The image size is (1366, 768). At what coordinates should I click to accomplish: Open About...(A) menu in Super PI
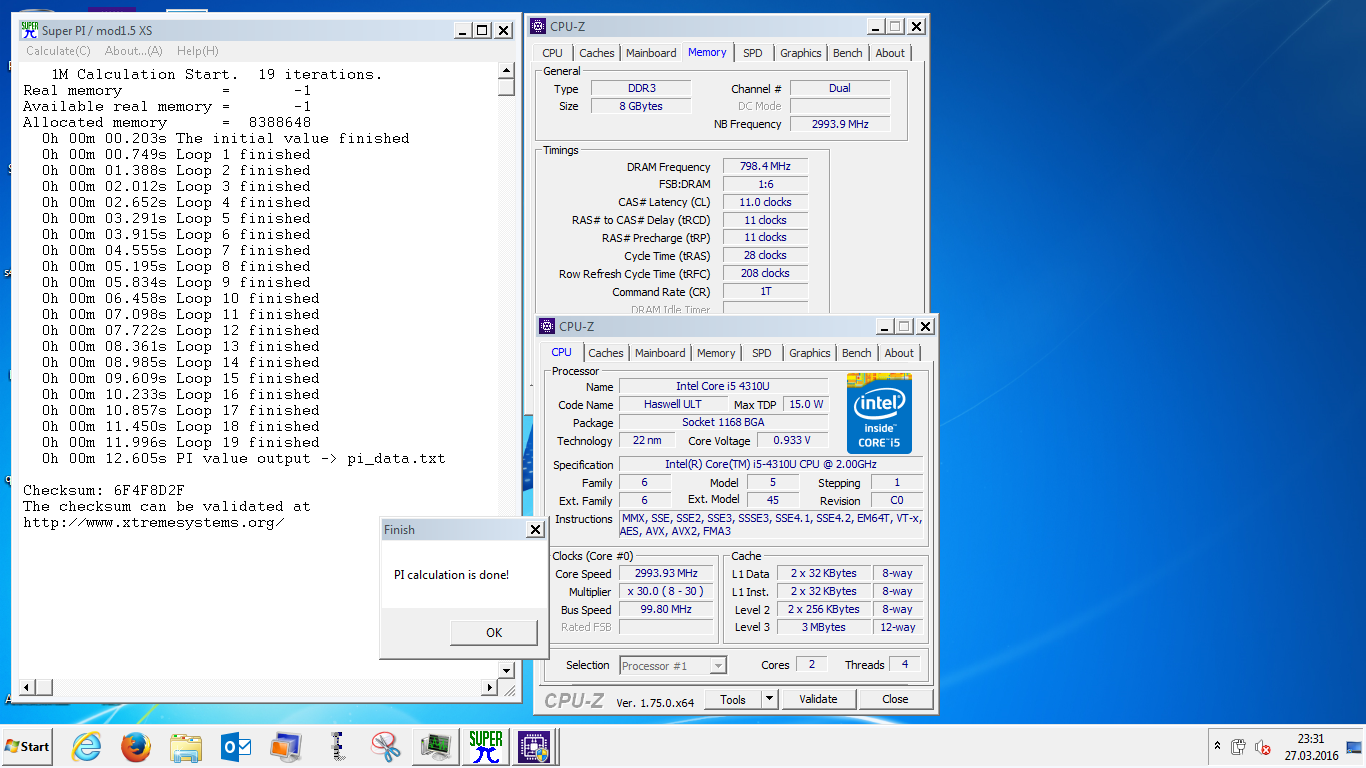tap(134, 51)
